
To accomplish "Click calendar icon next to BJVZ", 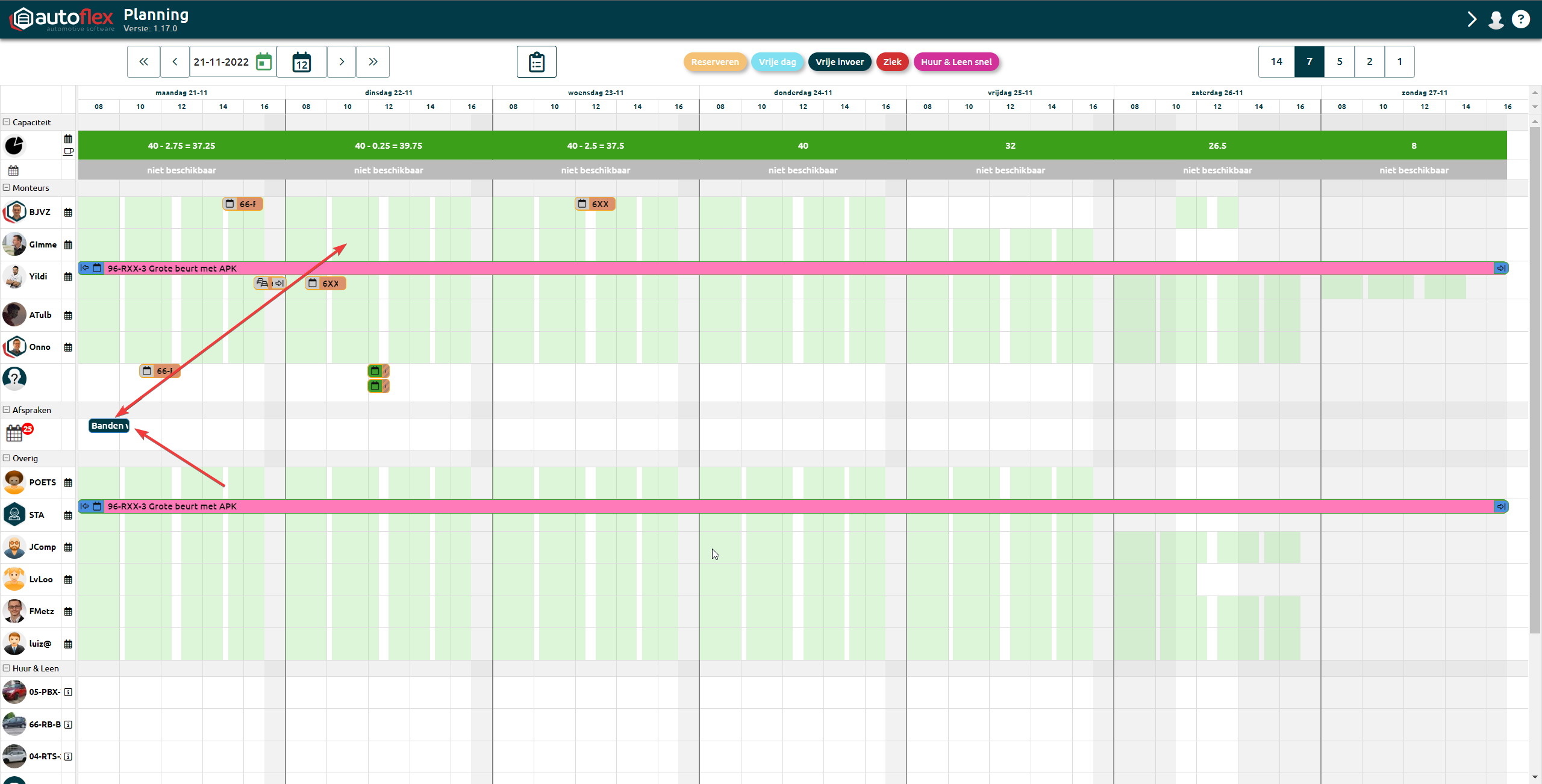I will (x=68, y=213).
